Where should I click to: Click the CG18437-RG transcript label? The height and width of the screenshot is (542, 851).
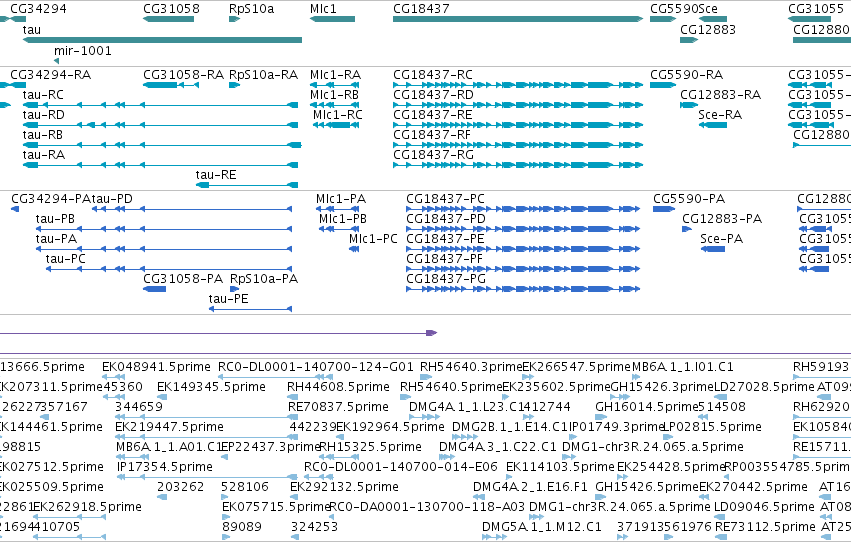pyautogui.click(x=433, y=155)
